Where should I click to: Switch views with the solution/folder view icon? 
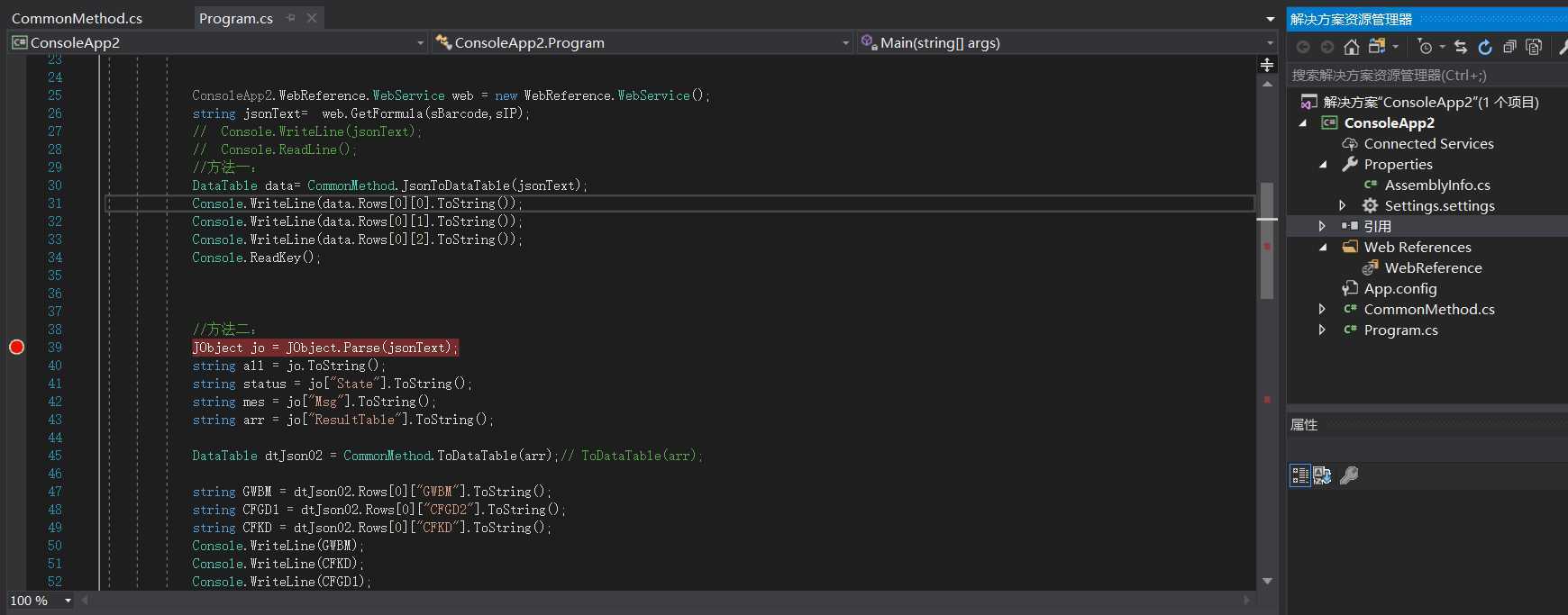1377,47
